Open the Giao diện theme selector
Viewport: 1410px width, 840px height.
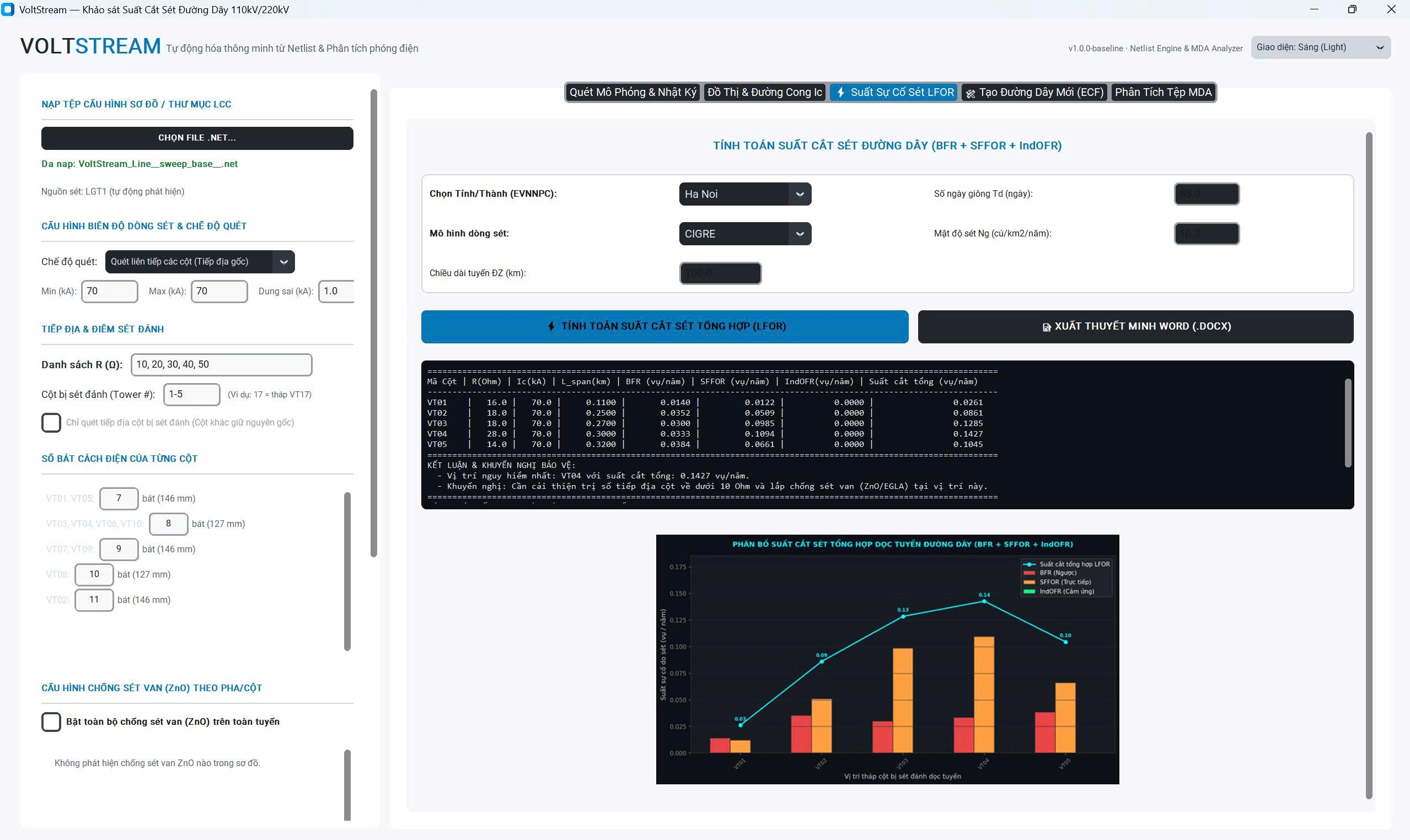tap(1321, 47)
